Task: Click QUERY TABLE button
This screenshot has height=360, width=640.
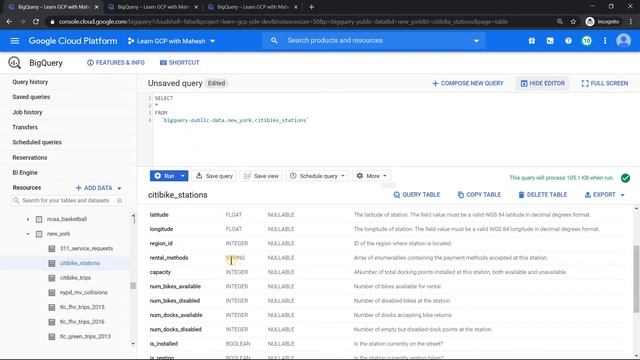Action: click(x=416, y=195)
